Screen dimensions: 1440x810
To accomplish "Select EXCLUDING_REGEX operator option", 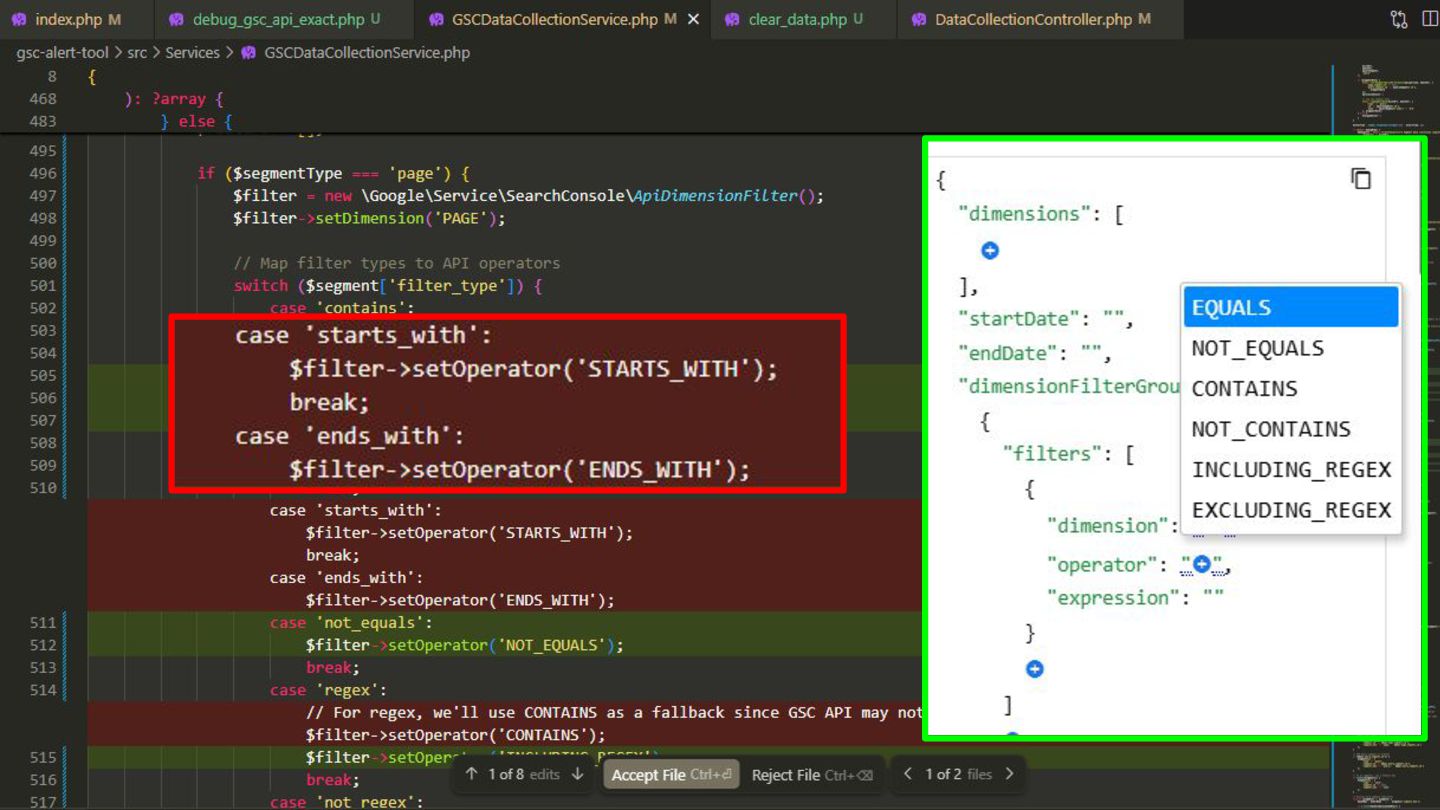I will click(x=1291, y=510).
